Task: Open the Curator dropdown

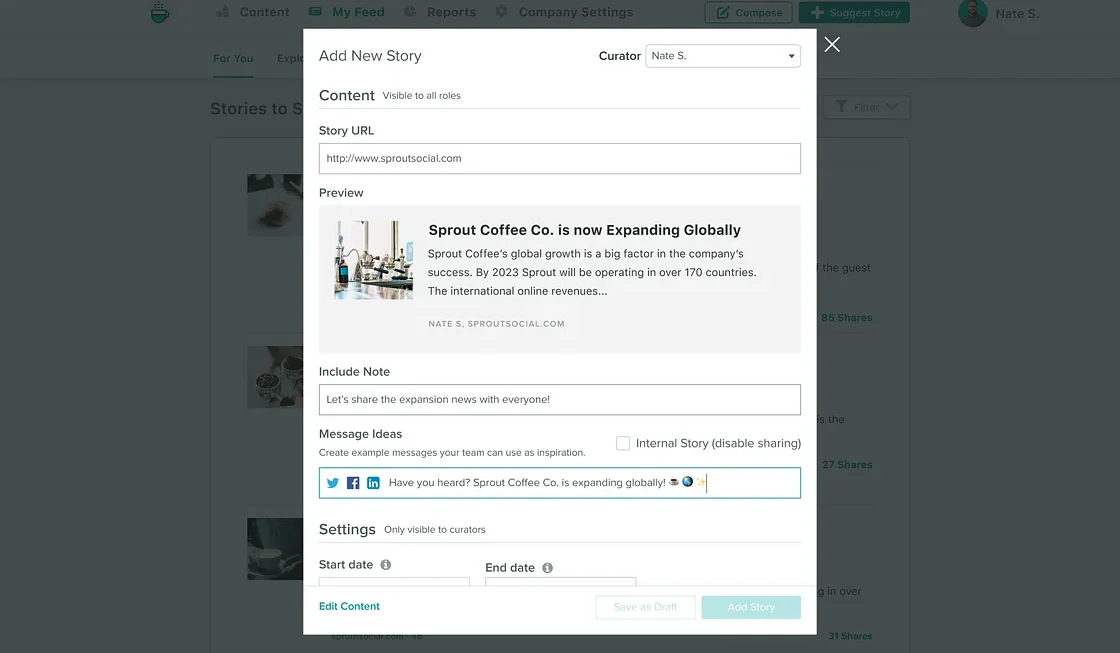Action: coord(723,56)
